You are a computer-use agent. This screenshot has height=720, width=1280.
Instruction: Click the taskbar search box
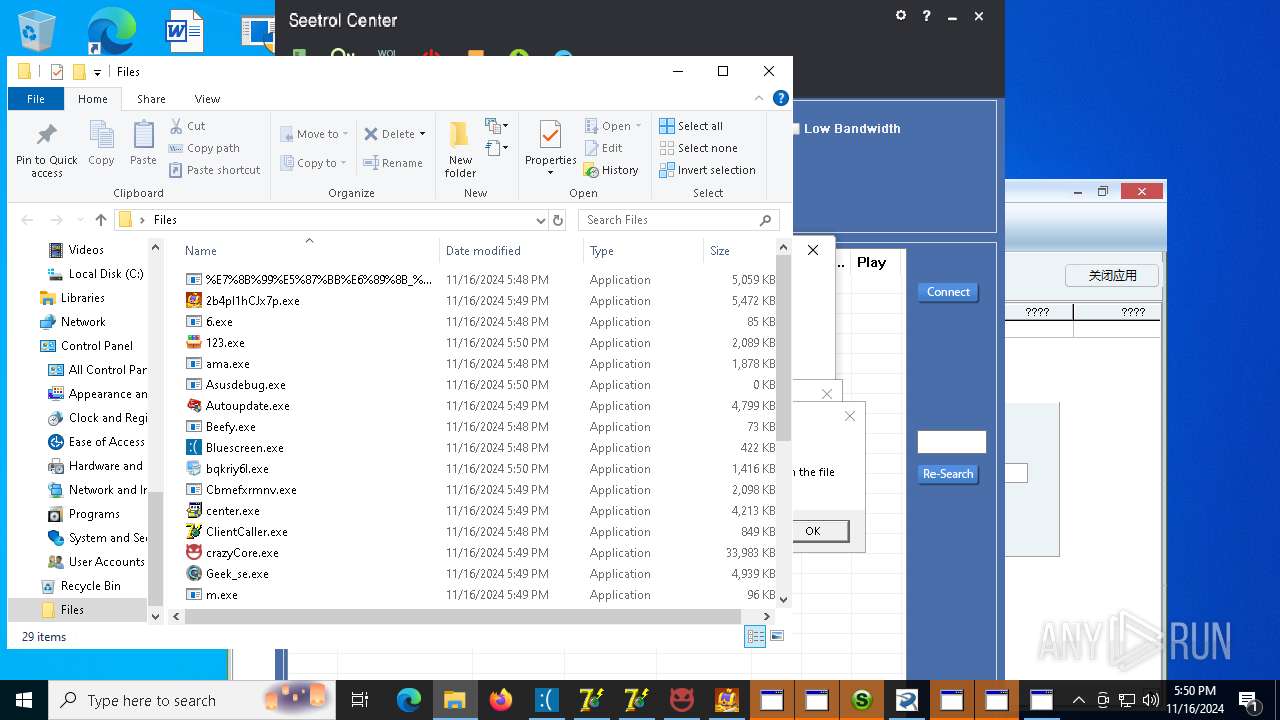coord(190,700)
